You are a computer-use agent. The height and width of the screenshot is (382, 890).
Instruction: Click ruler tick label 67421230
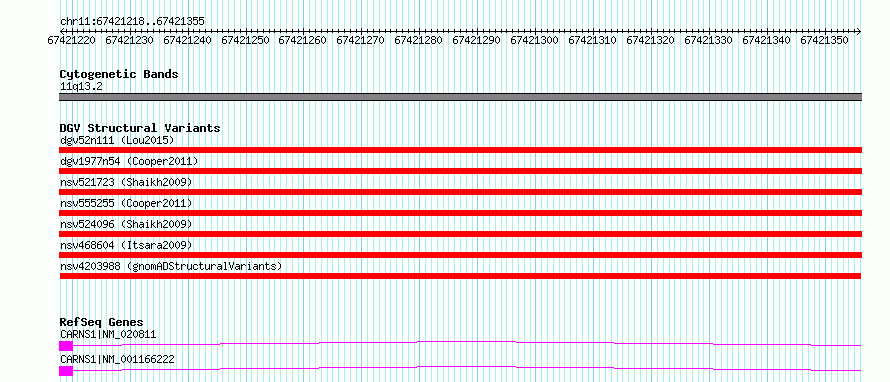coord(129,40)
